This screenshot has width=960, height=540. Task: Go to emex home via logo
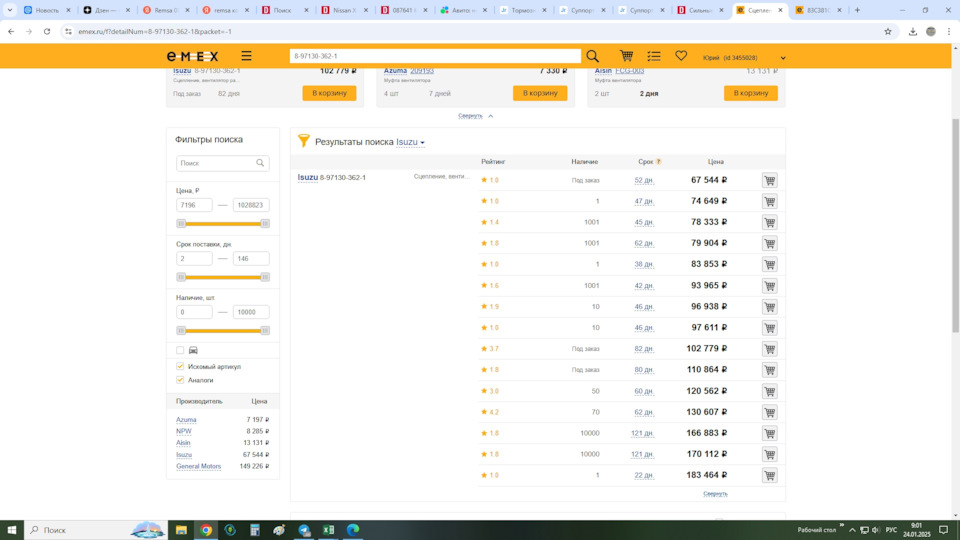192,56
